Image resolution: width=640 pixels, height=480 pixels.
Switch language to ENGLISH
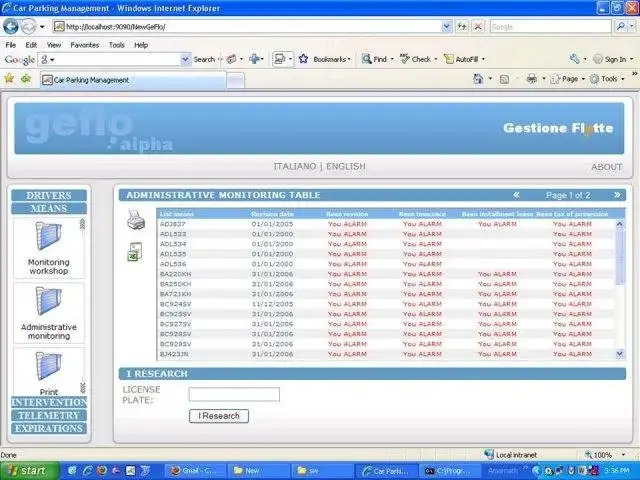(346, 166)
